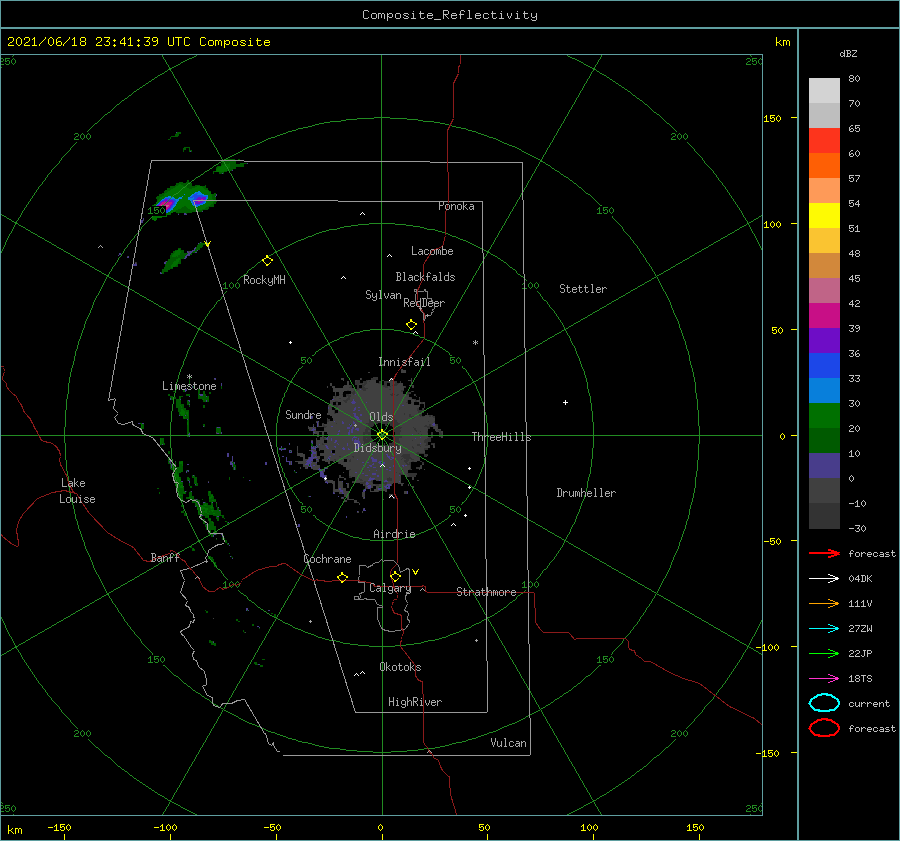Click the yellow diamond marker below RedDeer

point(412,325)
